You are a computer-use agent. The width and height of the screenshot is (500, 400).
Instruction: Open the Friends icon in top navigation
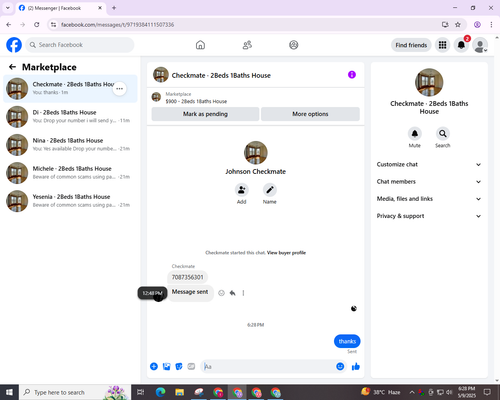(x=247, y=45)
